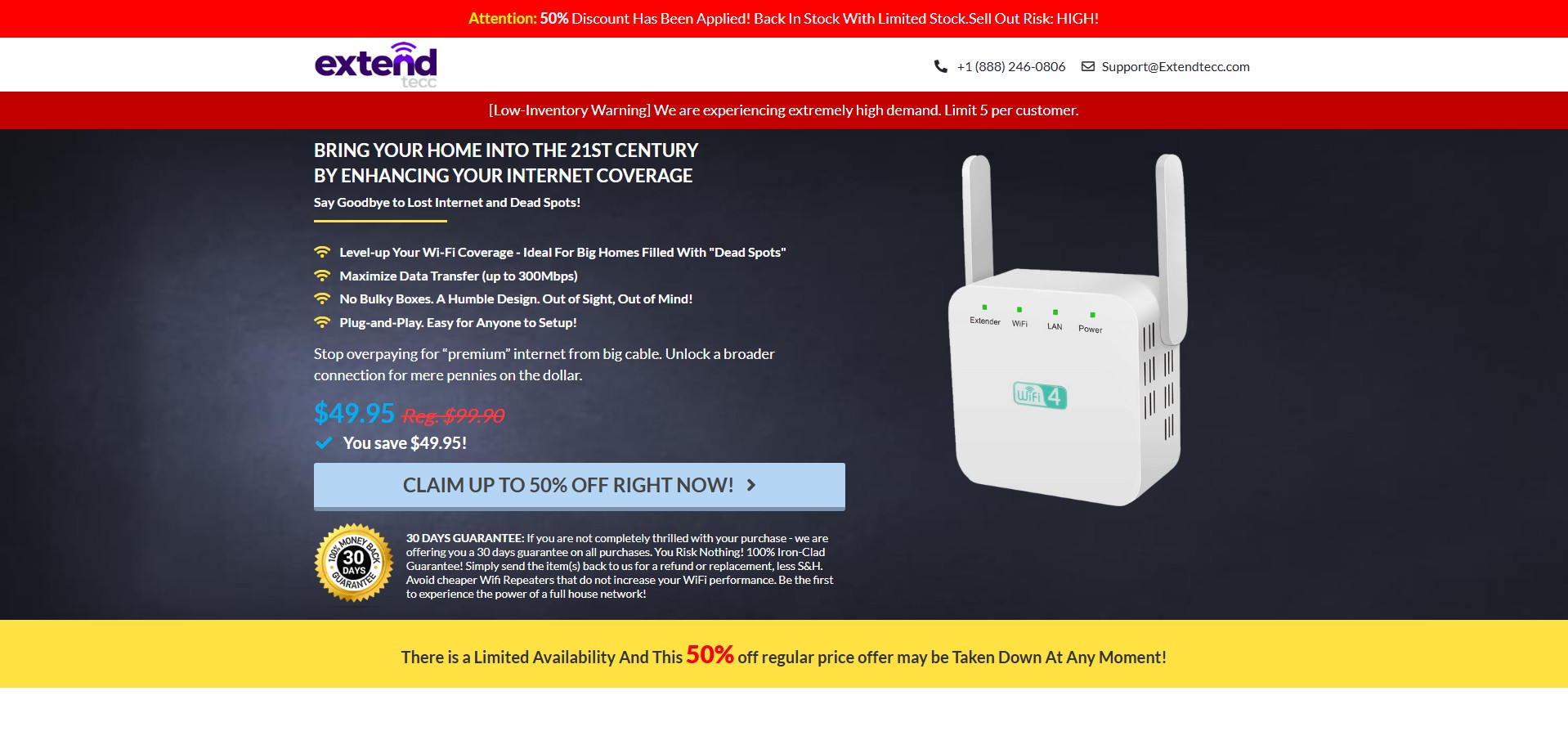Viewport: 1568px width, 745px height.
Task: Click the Reg. $99.90 crossed-out price
Action: [453, 415]
